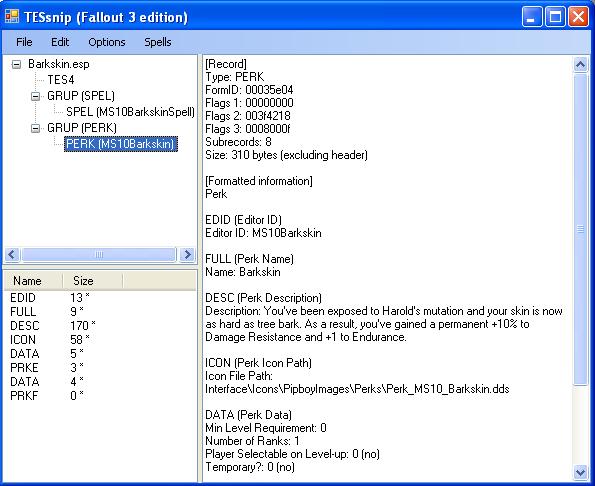Select the ICON subrecord row
The width and height of the screenshot is (595, 486).
tap(100, 340)
